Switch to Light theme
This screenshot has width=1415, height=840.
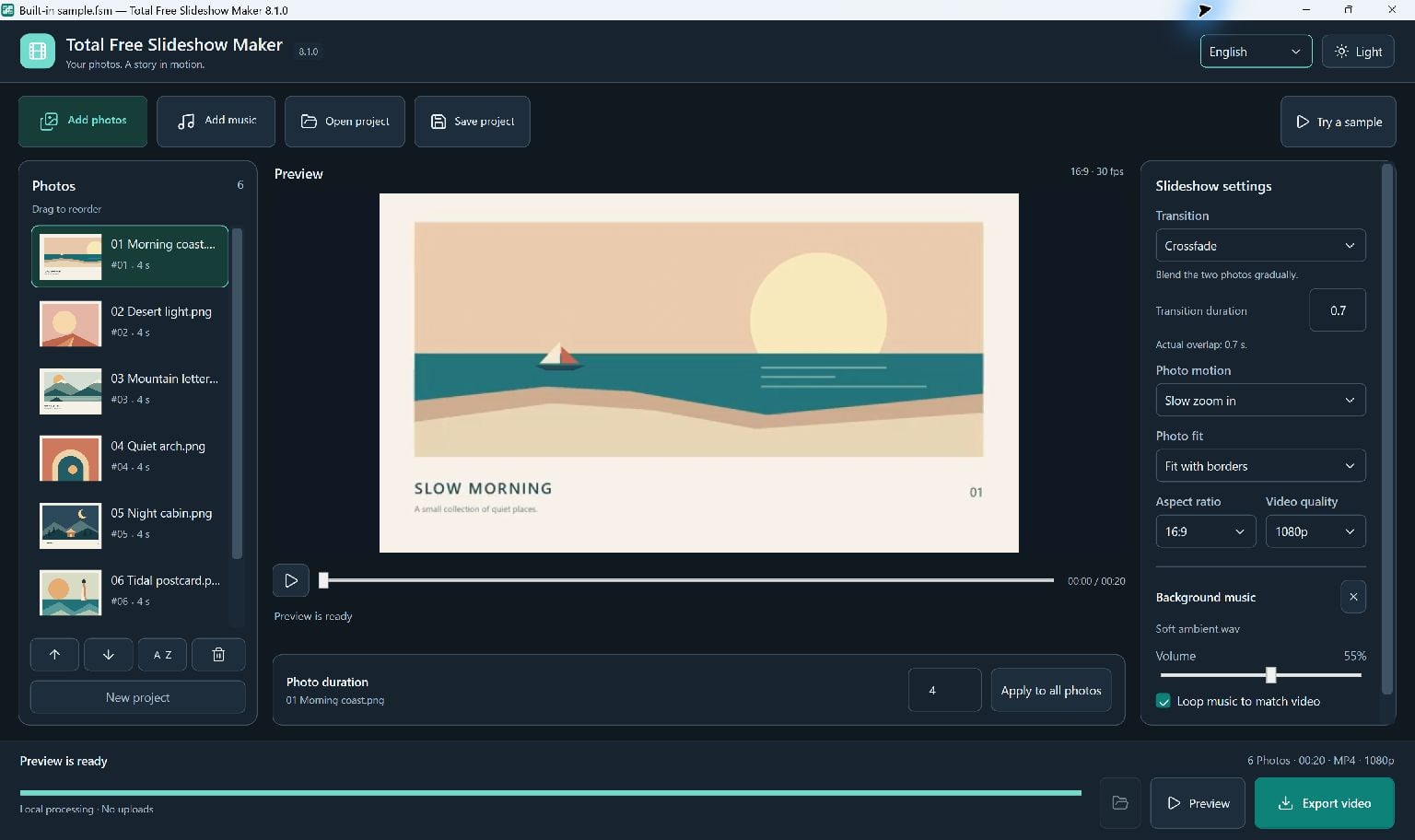point(1358,52)
